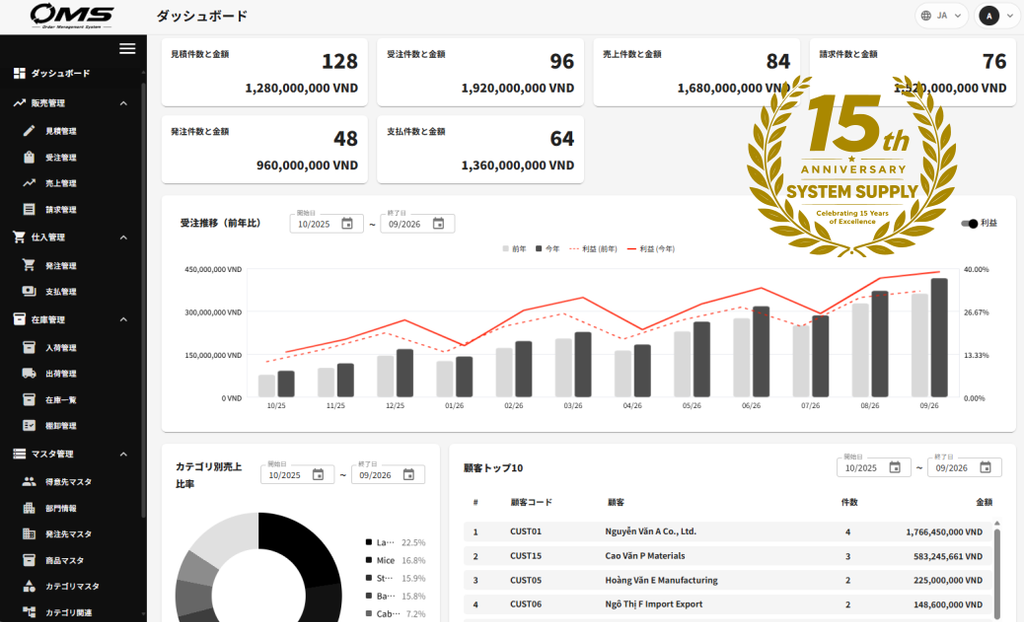Screen dimensions: 1024x622
Task: Click 受注推移 start date field 10/2025
Action: 327,223
